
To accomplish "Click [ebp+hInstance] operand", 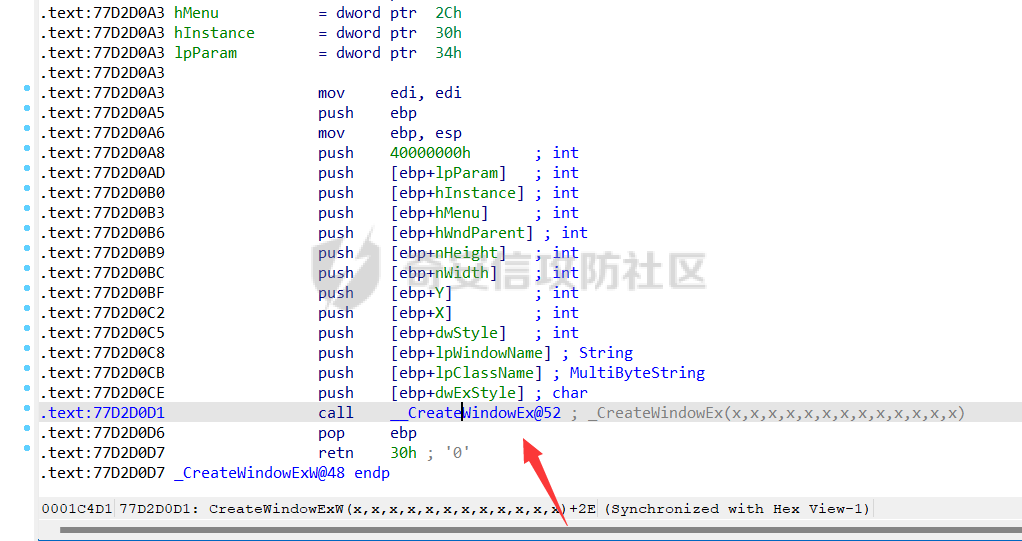I will pos(457,194).
